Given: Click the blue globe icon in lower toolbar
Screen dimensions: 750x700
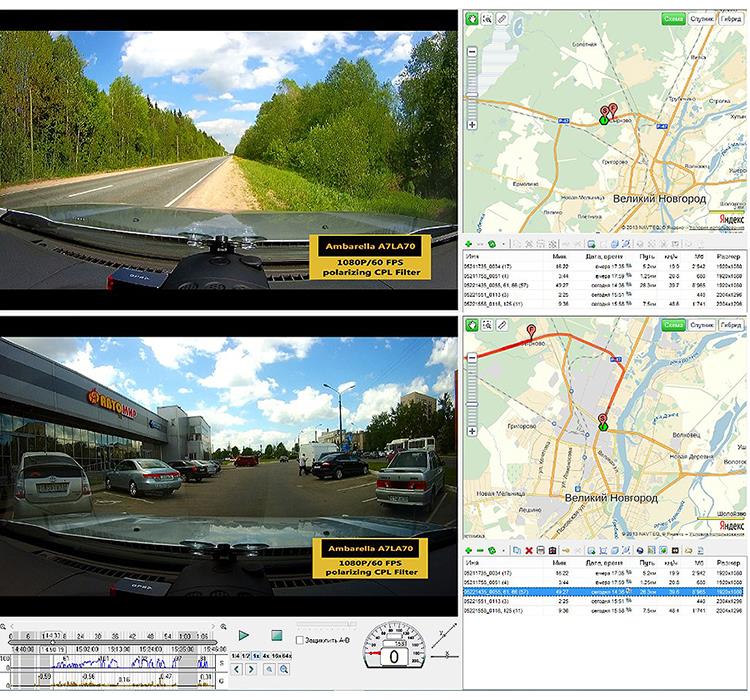Looking at the screenshot, I should [x=640, y=550].
